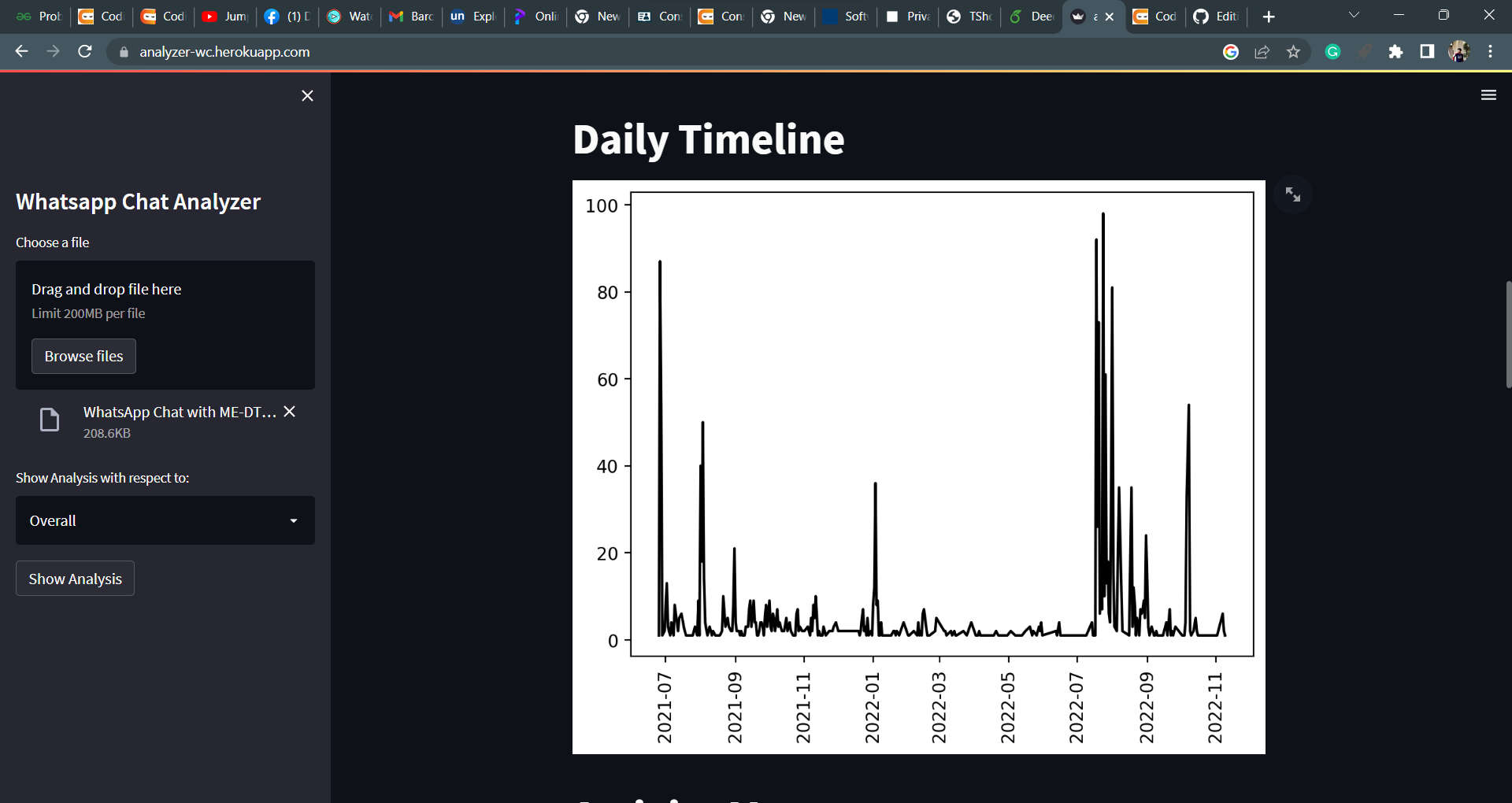Viewport: 1512px width, 803px height.
Task: Open Chrome three-dot menu
Action: point(1490,52)
